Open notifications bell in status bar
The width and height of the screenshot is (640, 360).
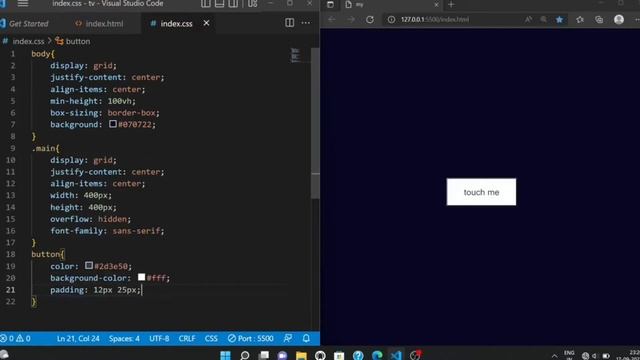point(306,338)
